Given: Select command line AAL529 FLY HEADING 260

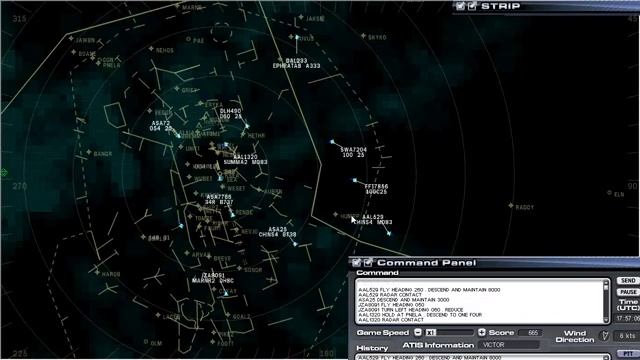Looking at the screenshot, I should pyautogui.click(x=429, y=290).
